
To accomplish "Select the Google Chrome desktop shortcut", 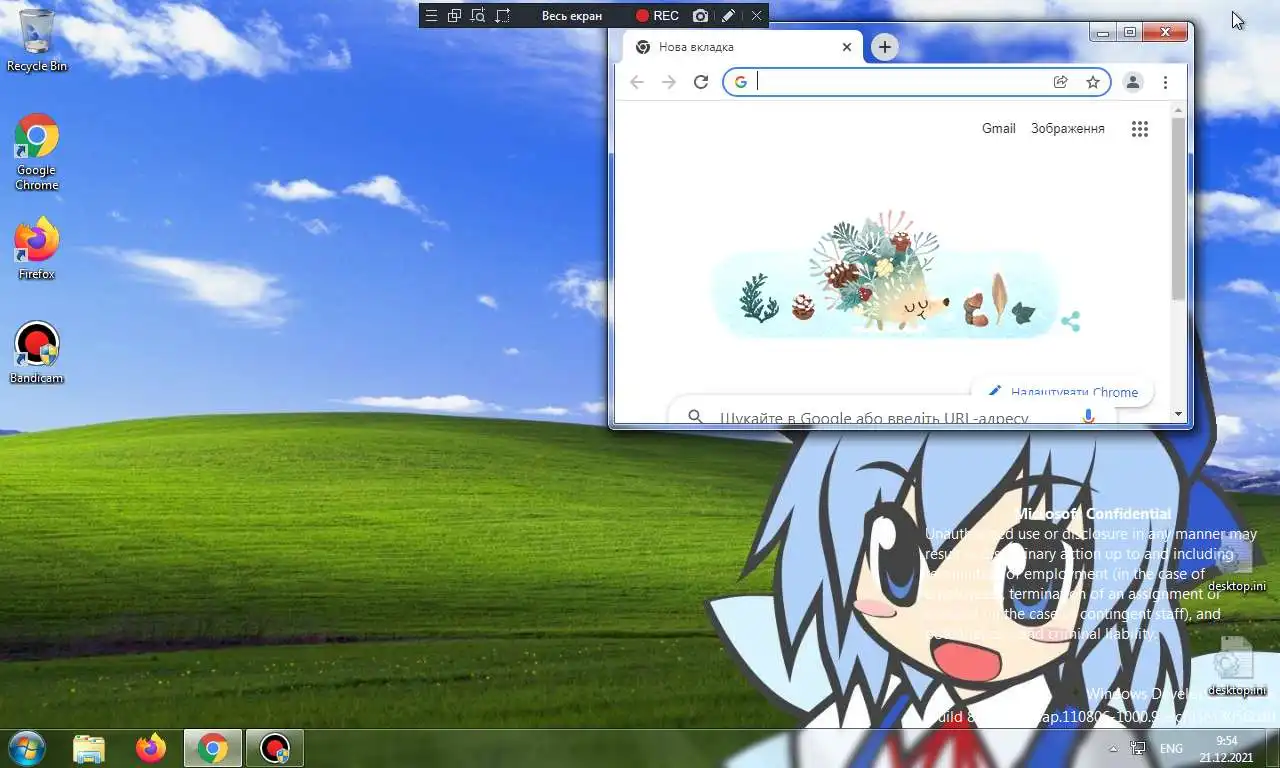I will (x=36, y=152).
